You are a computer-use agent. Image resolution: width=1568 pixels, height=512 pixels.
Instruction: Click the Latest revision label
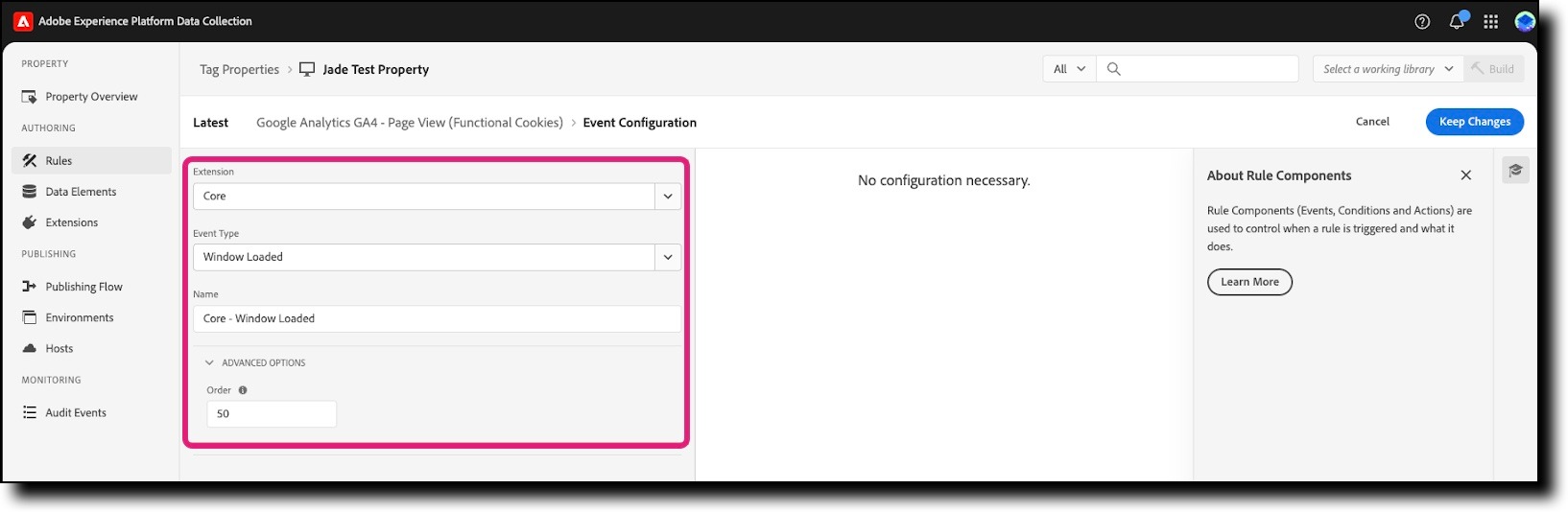tap(210, 123)
